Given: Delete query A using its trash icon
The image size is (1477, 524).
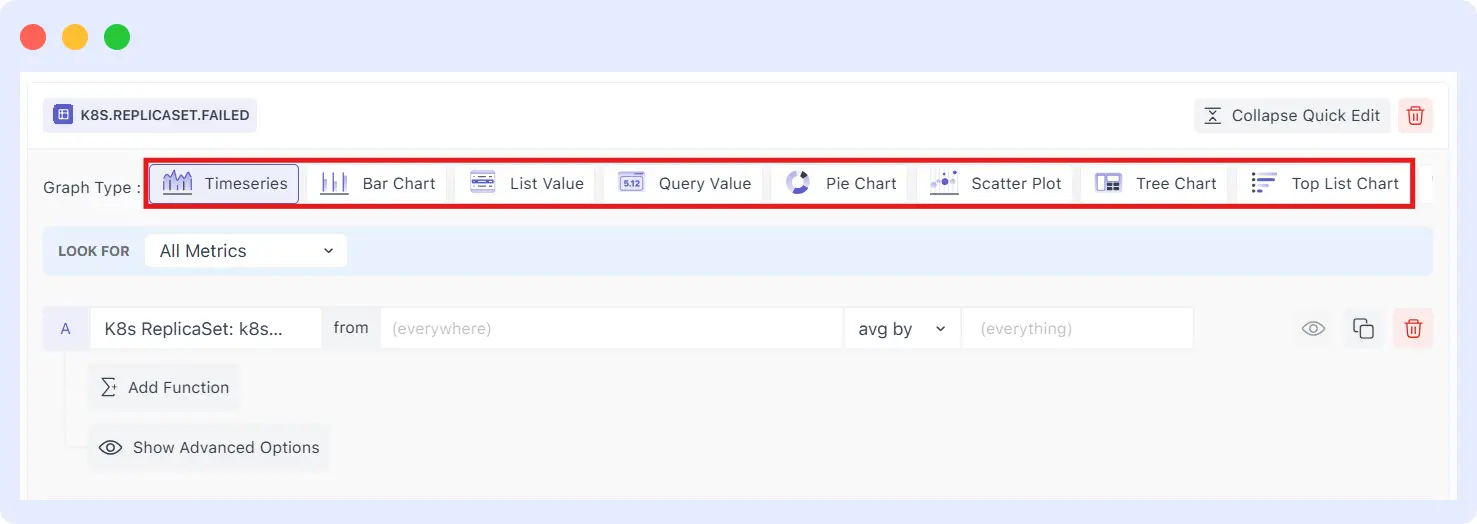Looking at the screenshot, I should tap(1413, 328).
